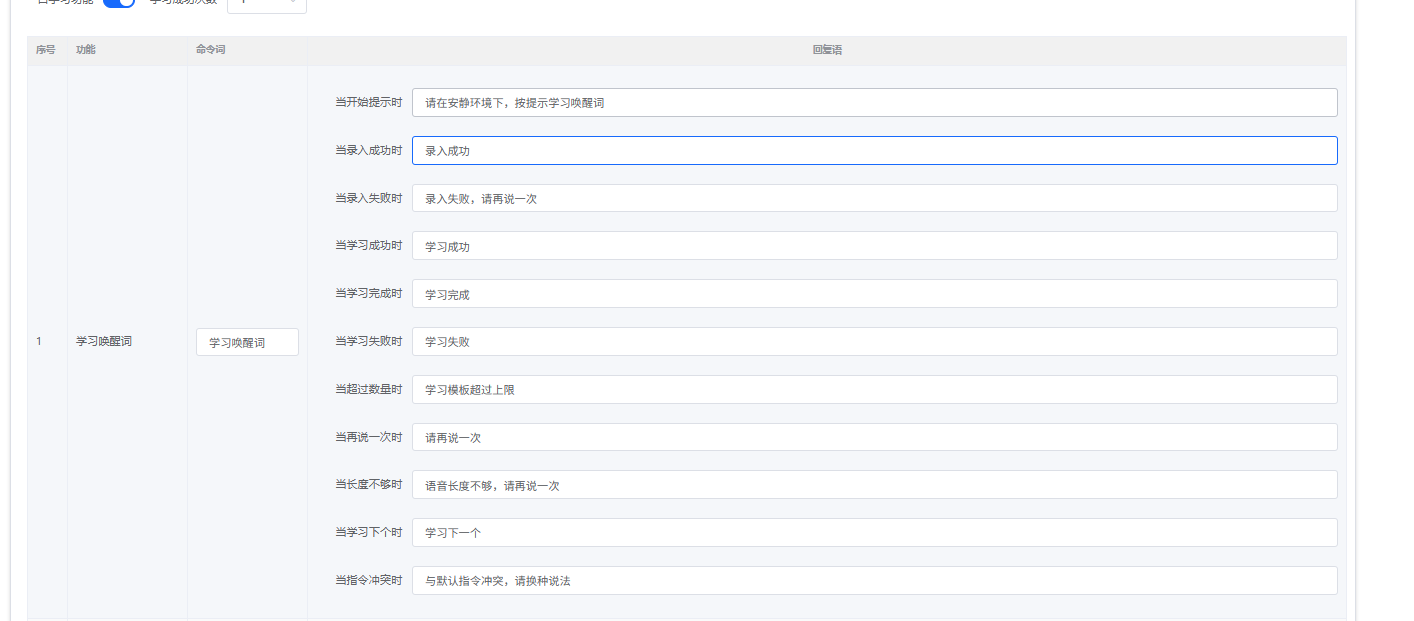Click the 命令词 column header
The height and width of the screenshot is (621, 1414).
[210, 50]
